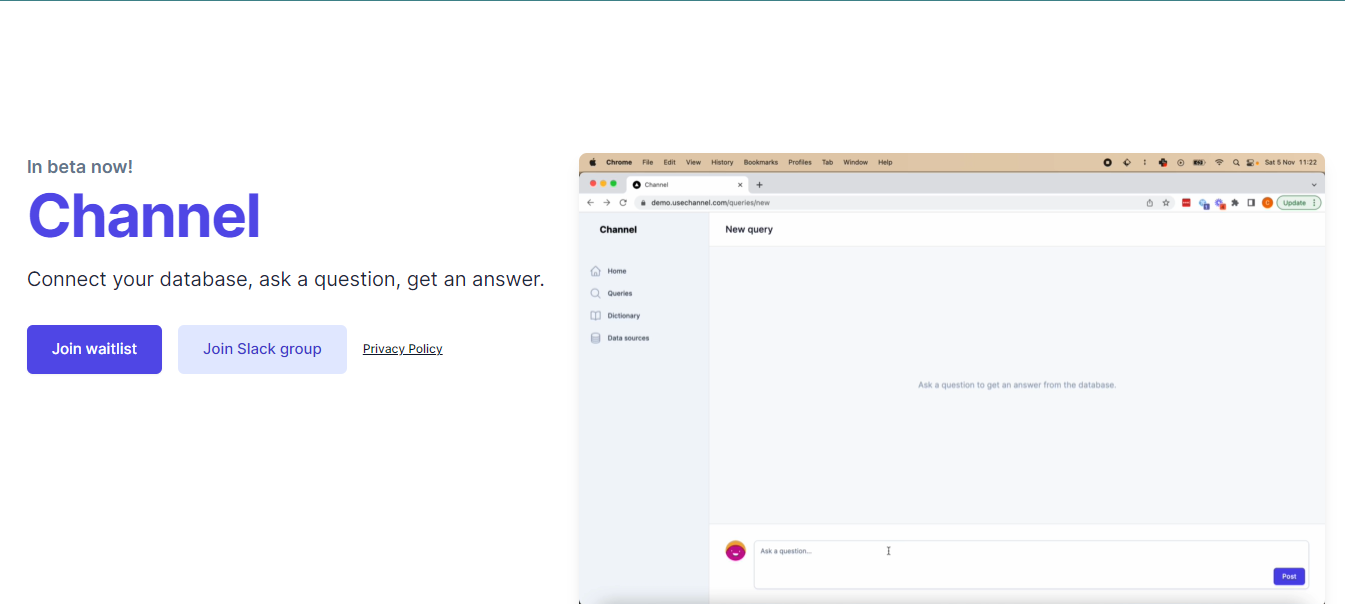This screenshot has width=1345, height=604.
Task: Follow the Privacy Policy link
Action: tap(403, 349)
